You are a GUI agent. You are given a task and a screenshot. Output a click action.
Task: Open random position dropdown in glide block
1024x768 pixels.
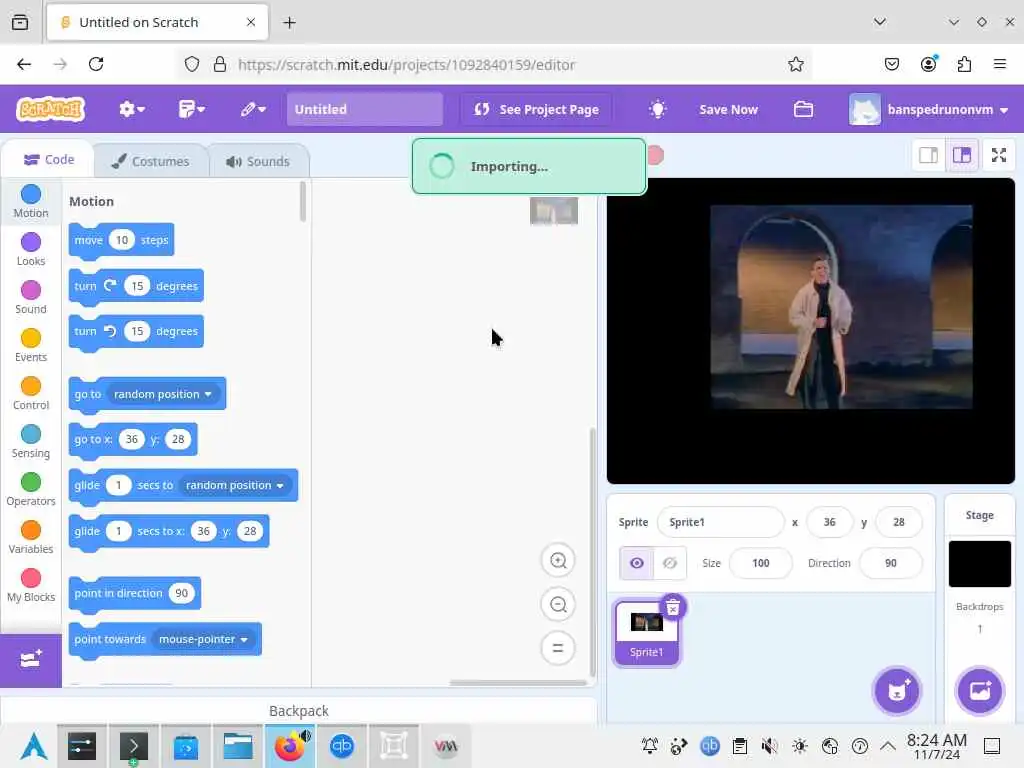click(x=234, y=485)
